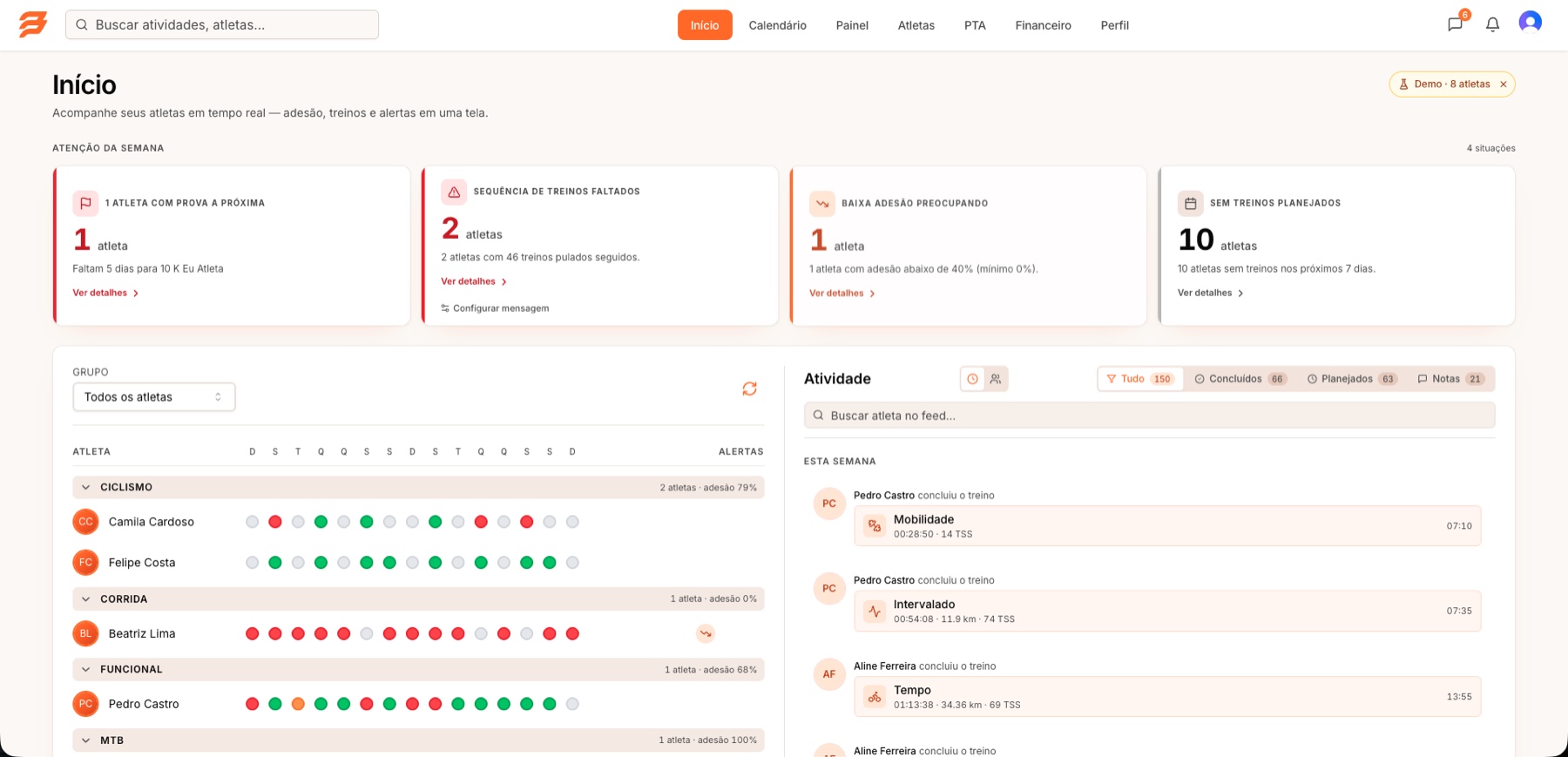The image size is (1568, 757).
Task: Open the chat messages icon
Action: [x=1455, y=24]
